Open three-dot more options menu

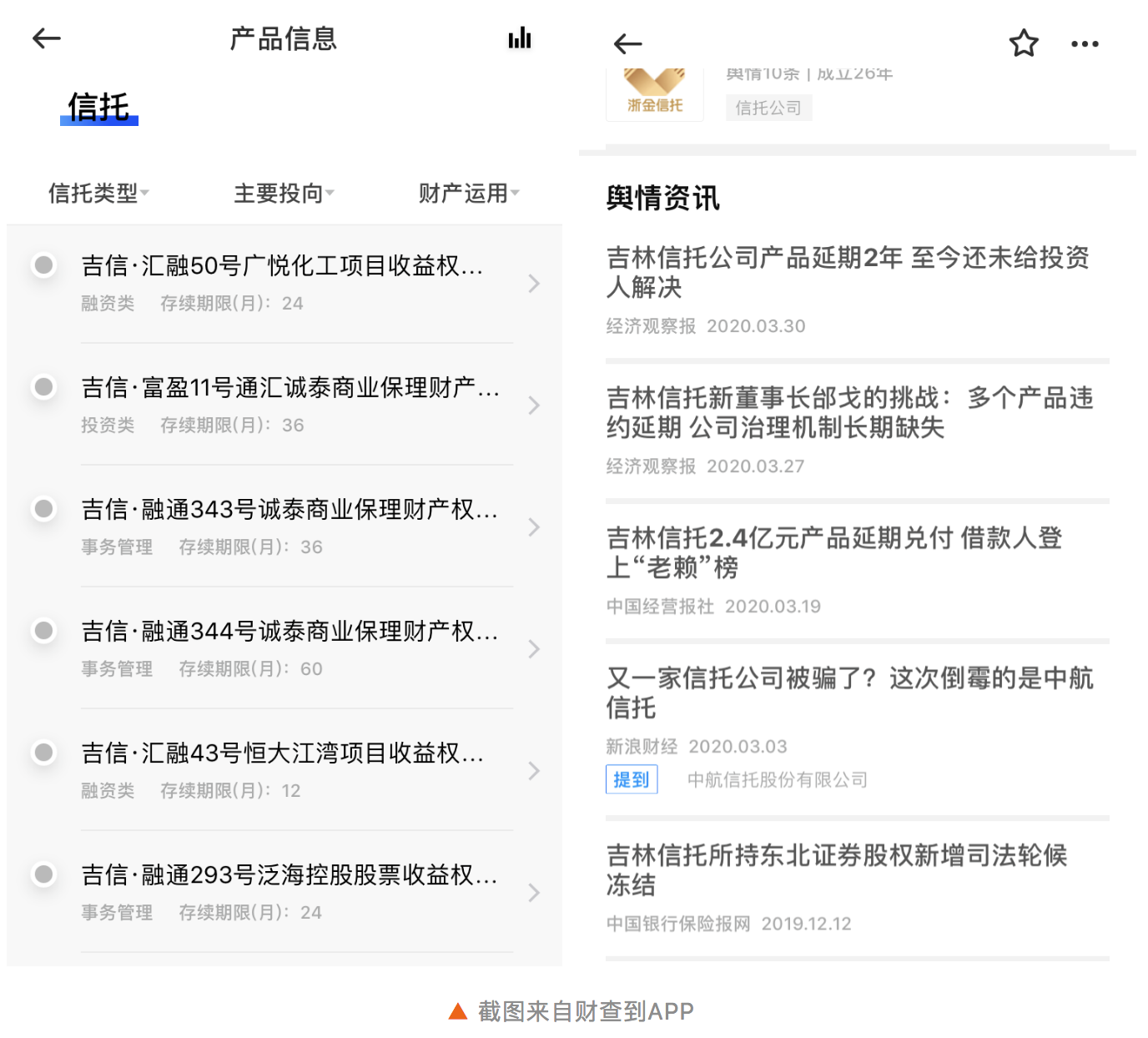tap(1085, 44)
